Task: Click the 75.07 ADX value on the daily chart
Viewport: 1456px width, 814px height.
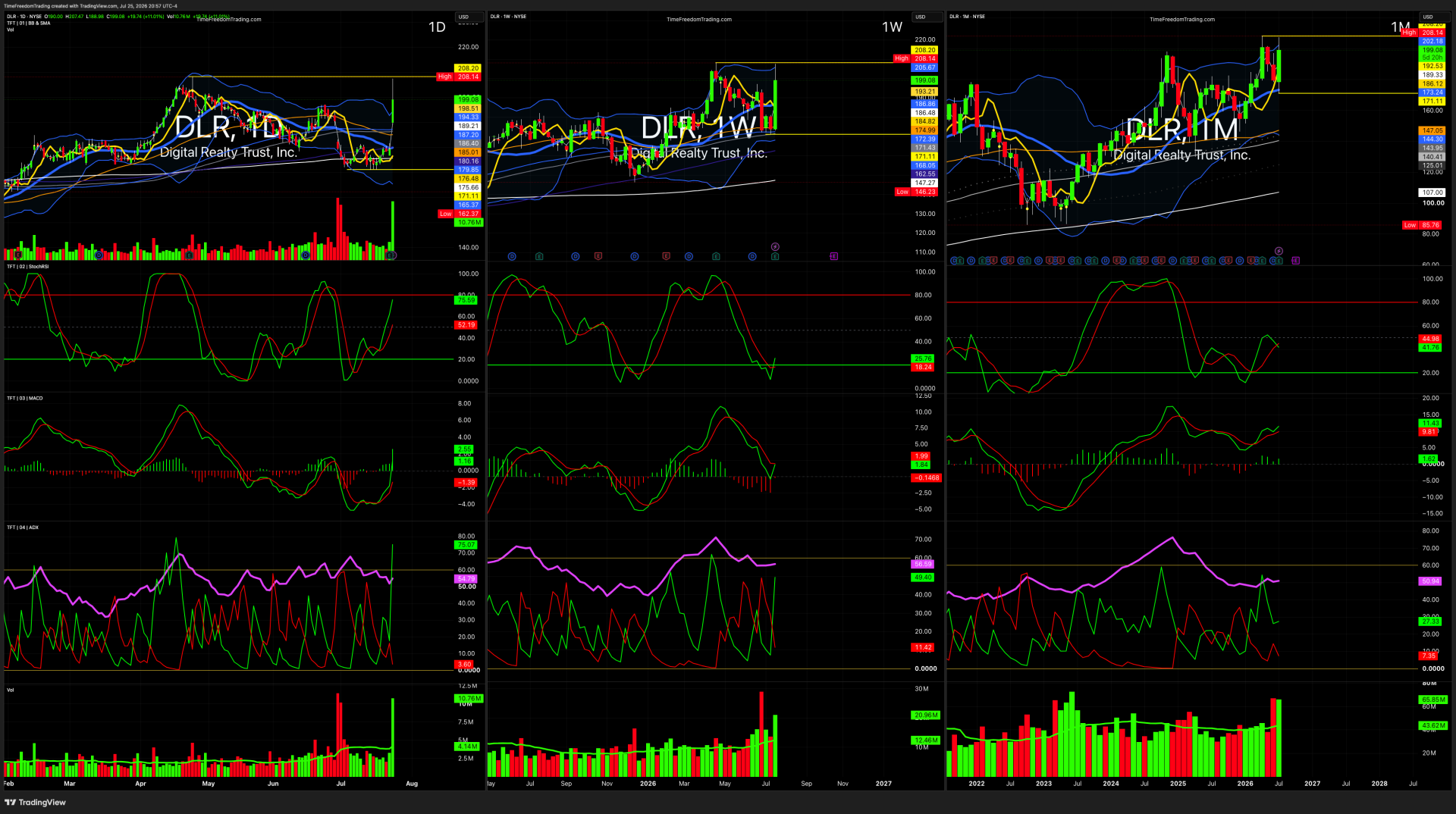Action: [466, 545]
